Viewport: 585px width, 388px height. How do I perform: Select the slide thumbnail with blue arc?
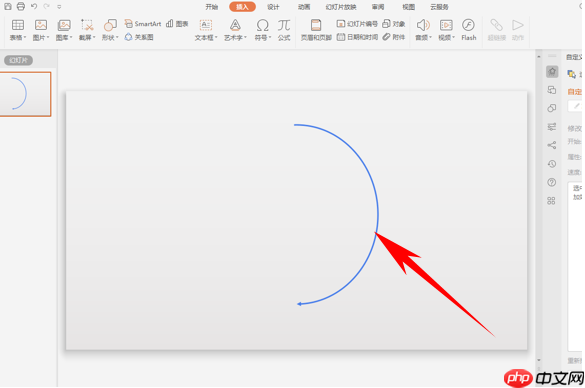pos(25,94)
